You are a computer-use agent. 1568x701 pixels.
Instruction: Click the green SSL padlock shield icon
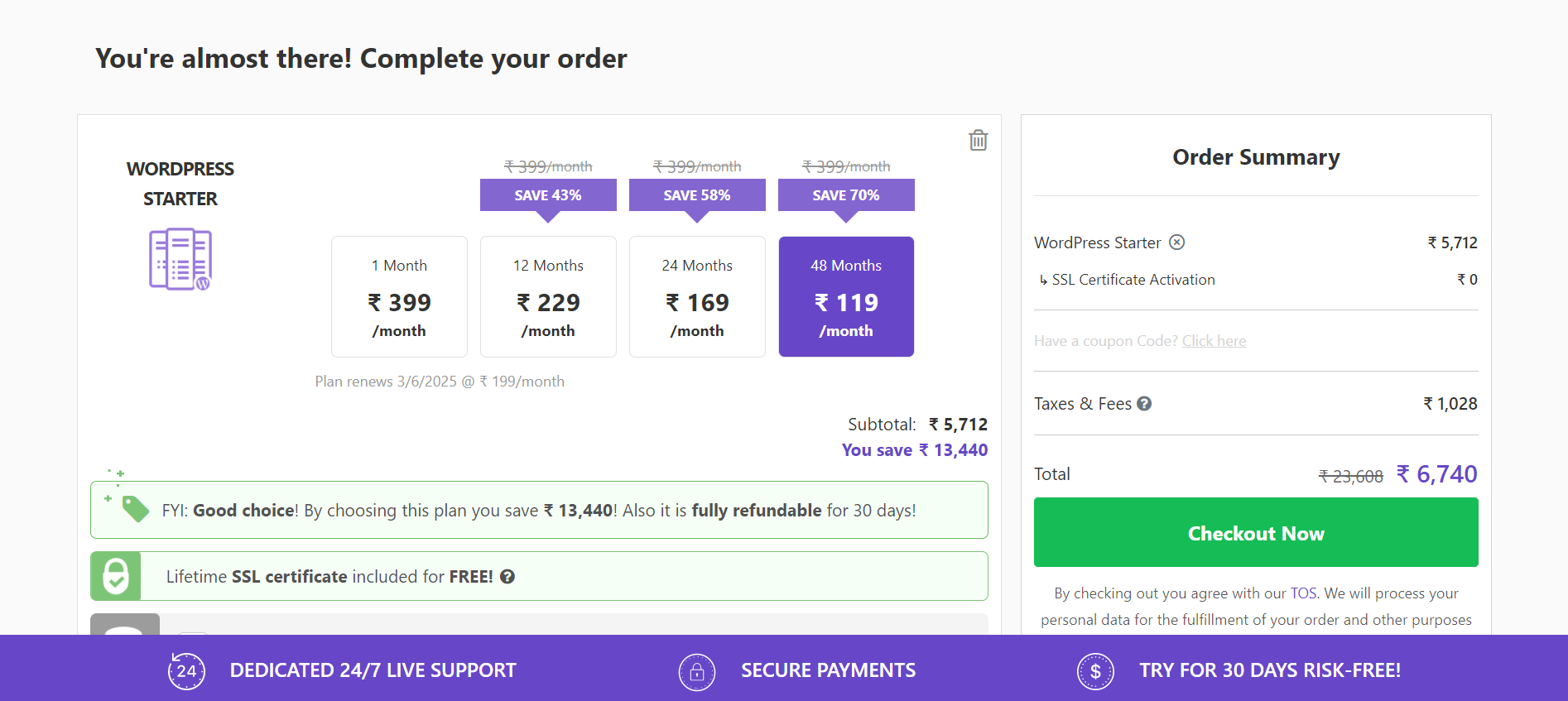point(116,576)
